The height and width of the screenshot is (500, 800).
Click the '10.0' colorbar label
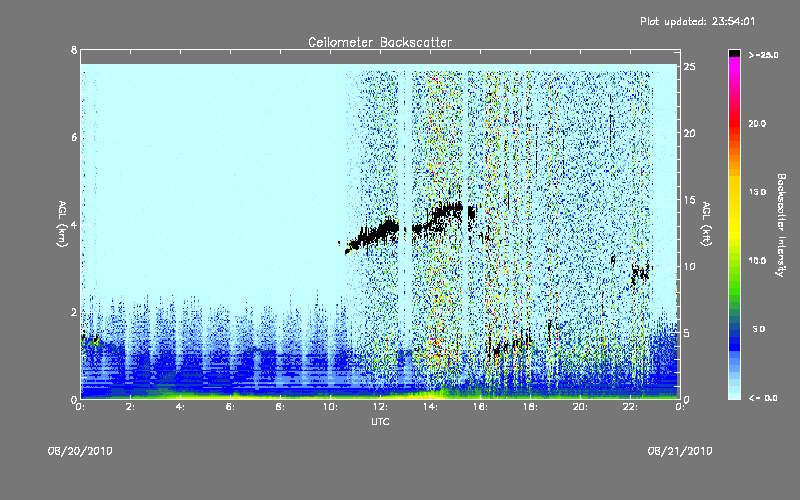(x=757, y=260)
